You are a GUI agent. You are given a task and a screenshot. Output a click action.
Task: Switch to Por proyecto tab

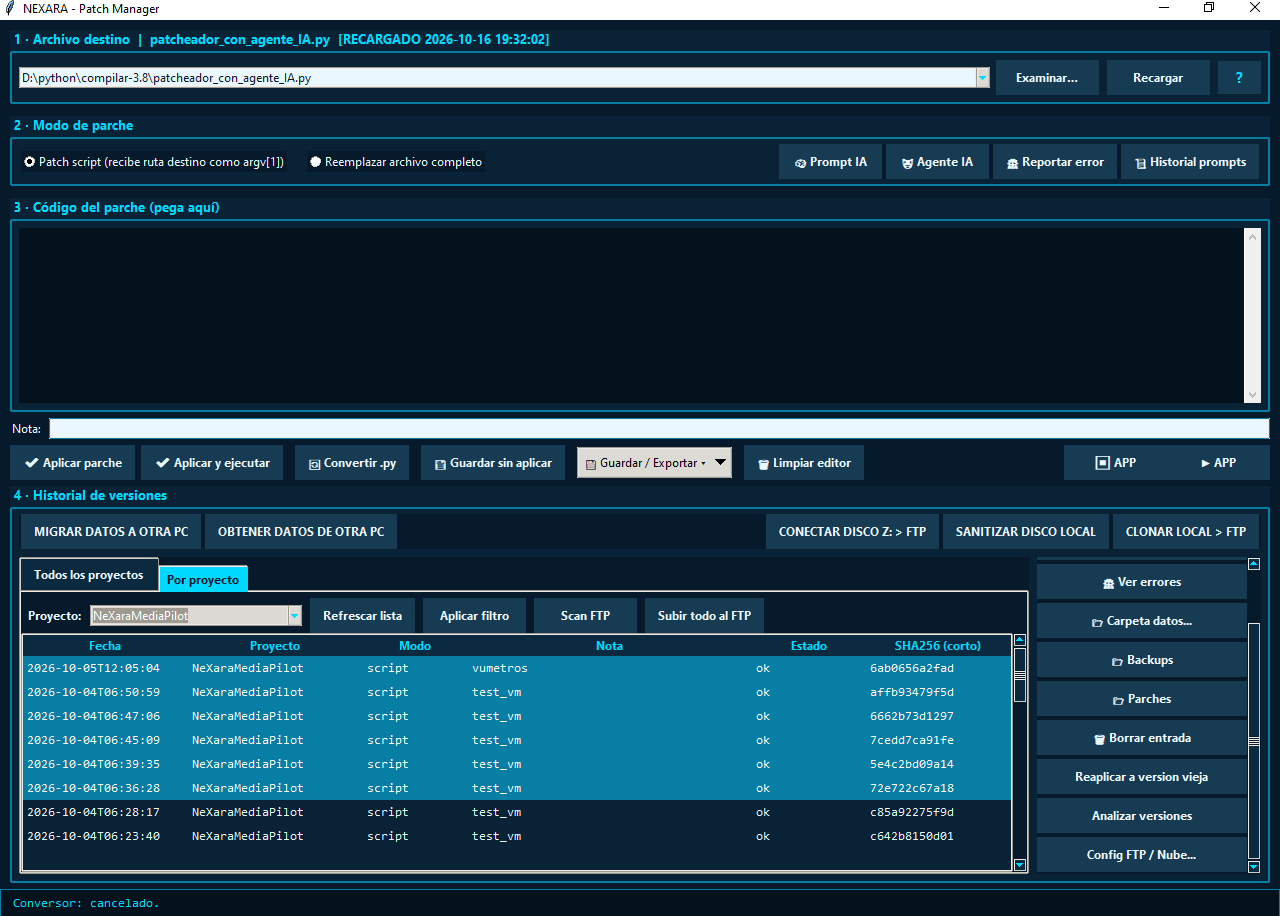(x=203, y=580)
